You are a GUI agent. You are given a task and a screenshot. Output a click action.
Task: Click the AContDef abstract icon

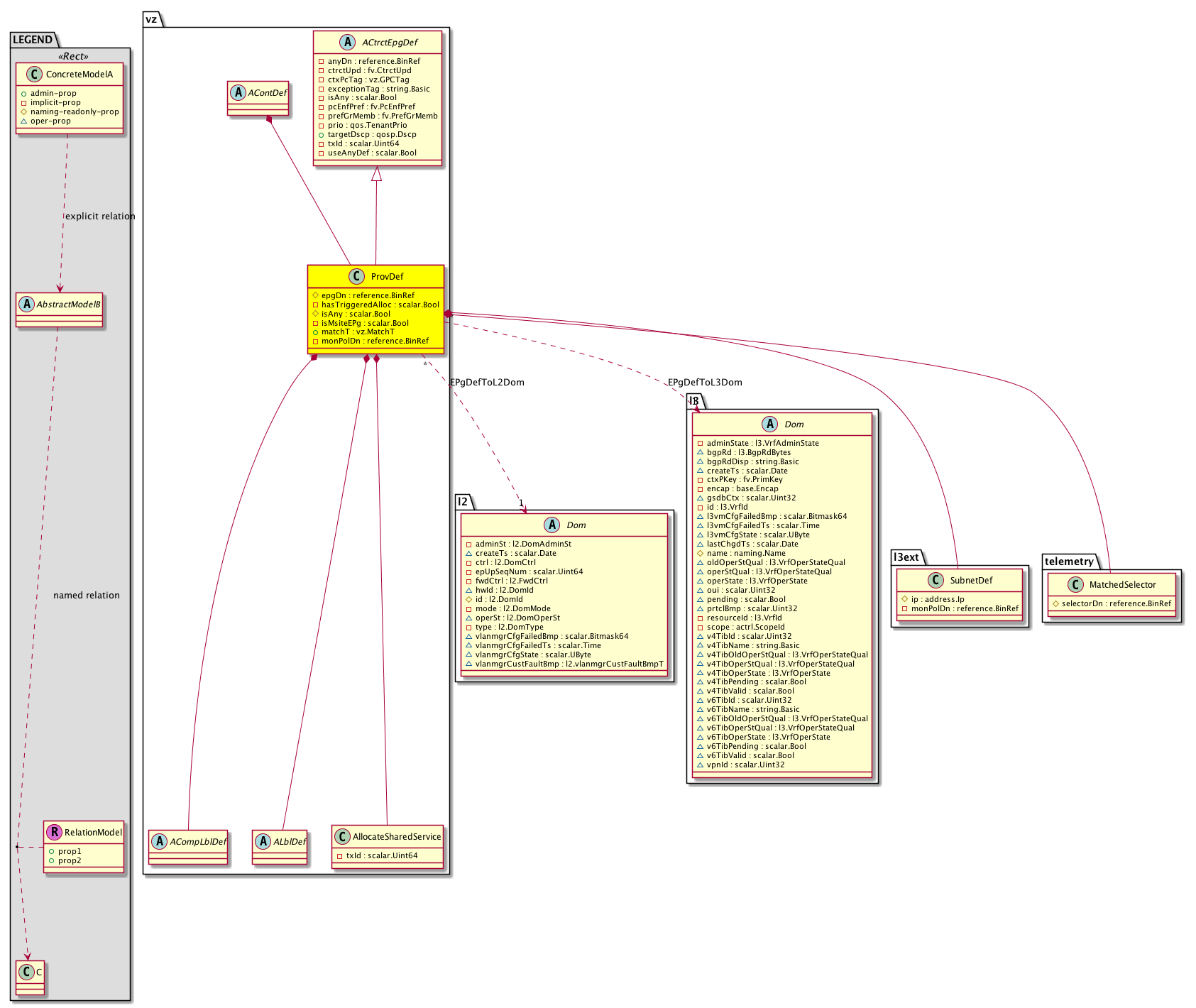pos(238,92)
